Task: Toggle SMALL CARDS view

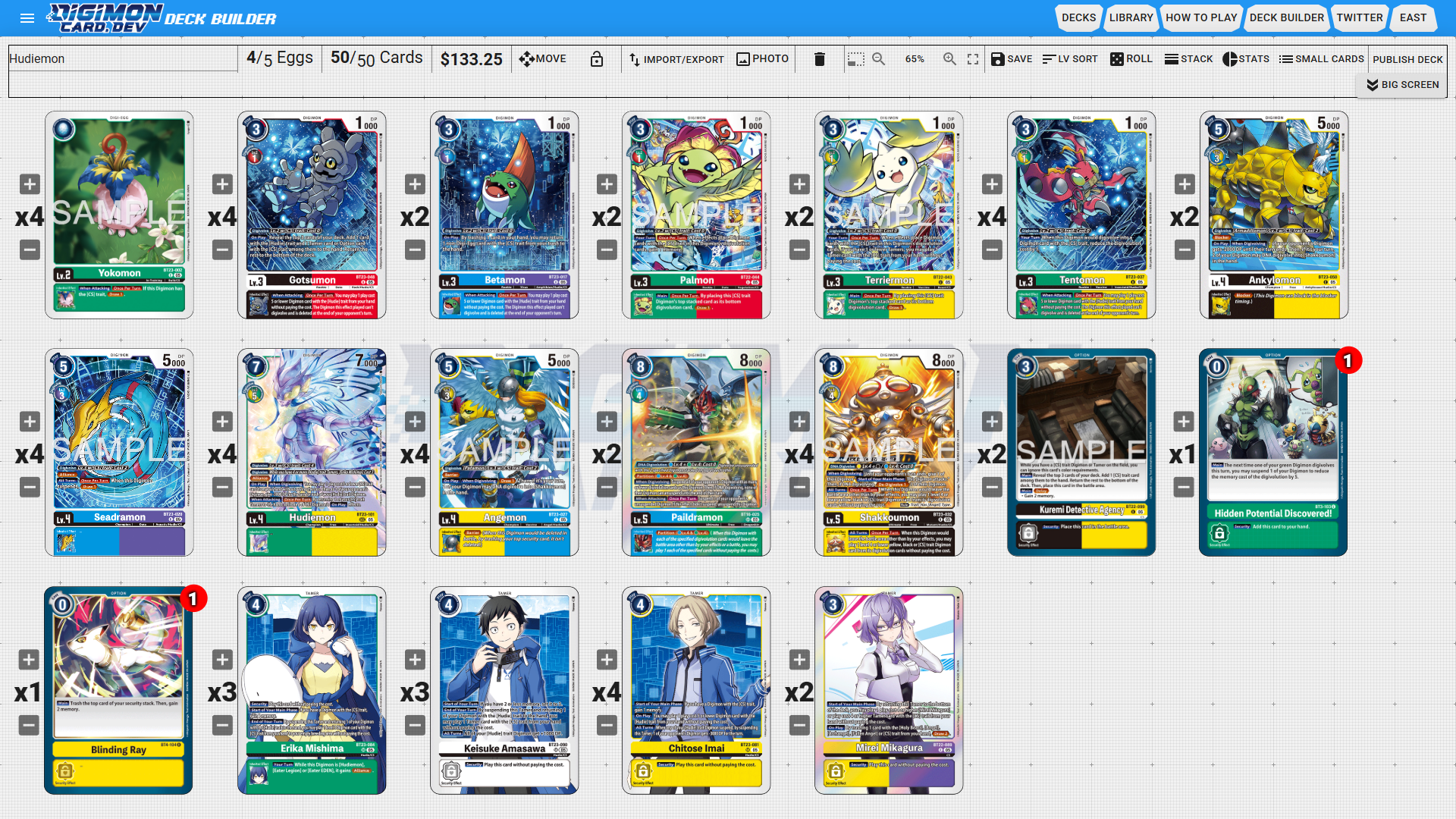Action: [x=1321, y=59]
